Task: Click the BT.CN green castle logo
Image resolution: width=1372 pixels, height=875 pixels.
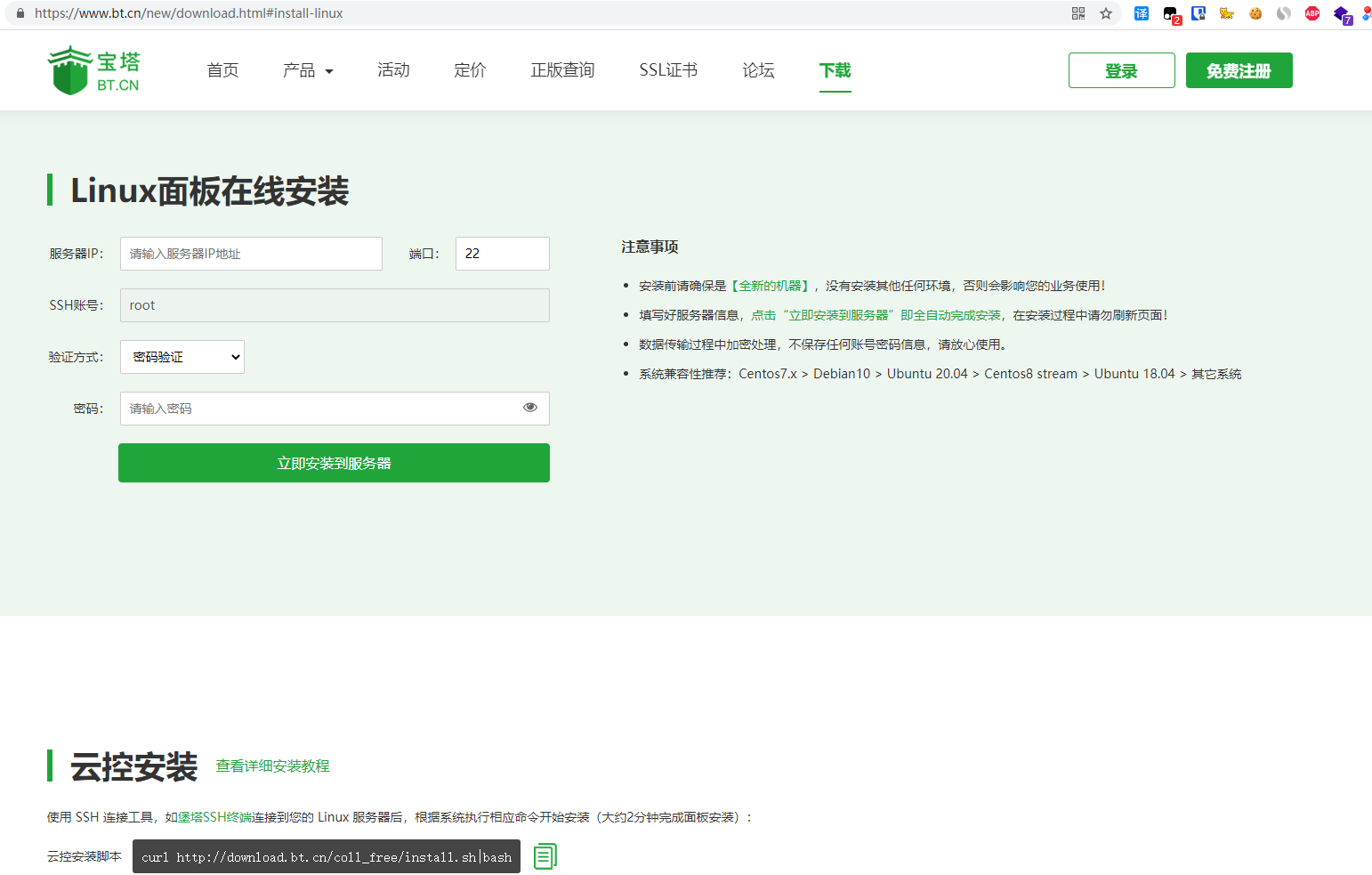Action: click(x=94, y=70)
